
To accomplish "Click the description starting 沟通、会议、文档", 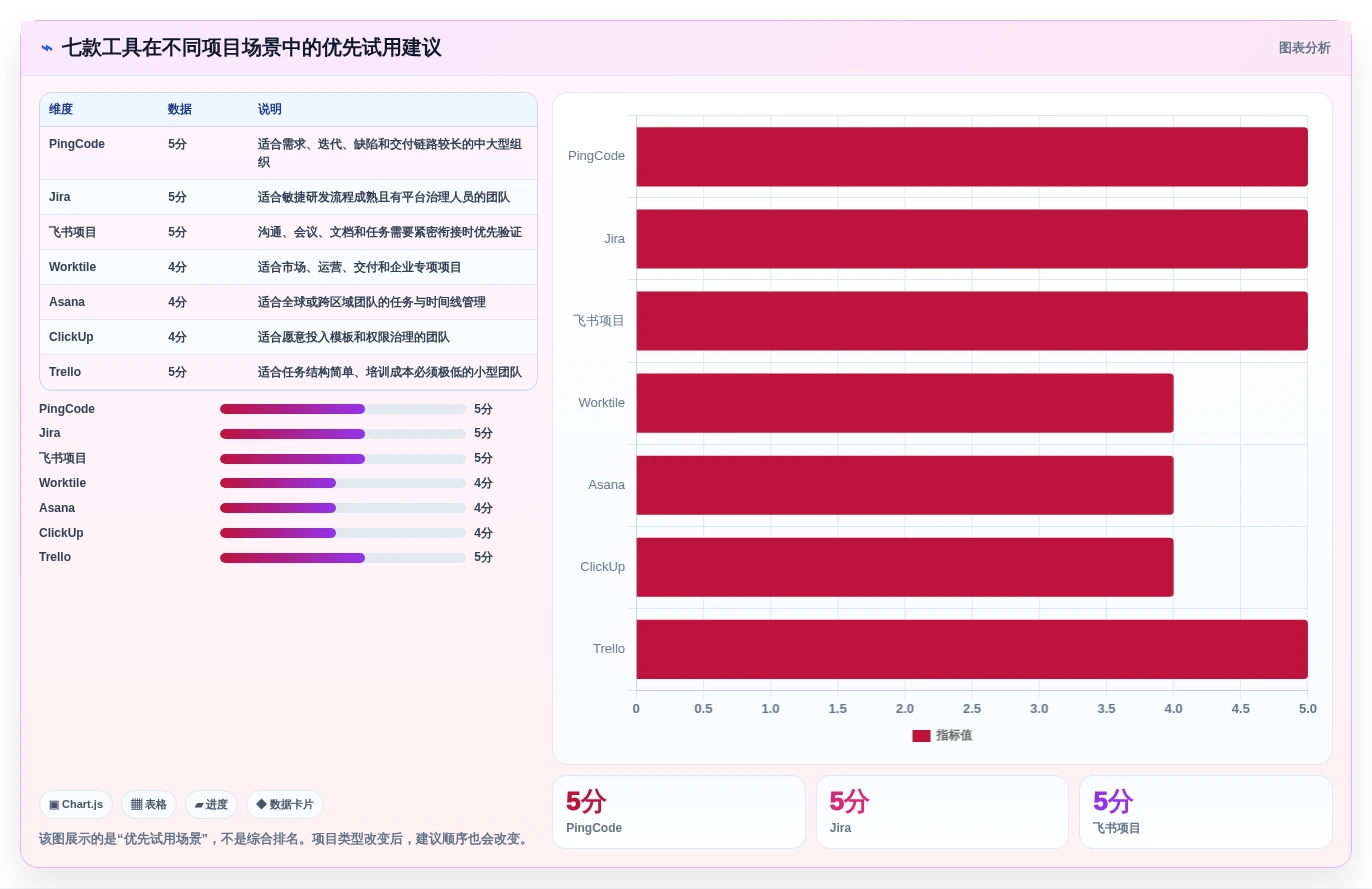I will [x=390, y=232].
